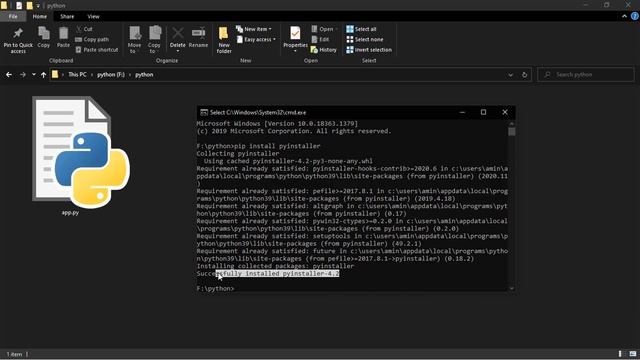Click 'pip install pyinstaller' command text
Image resolution: width=640 pixels, height=360 pixels.
[x=278, y=146]
